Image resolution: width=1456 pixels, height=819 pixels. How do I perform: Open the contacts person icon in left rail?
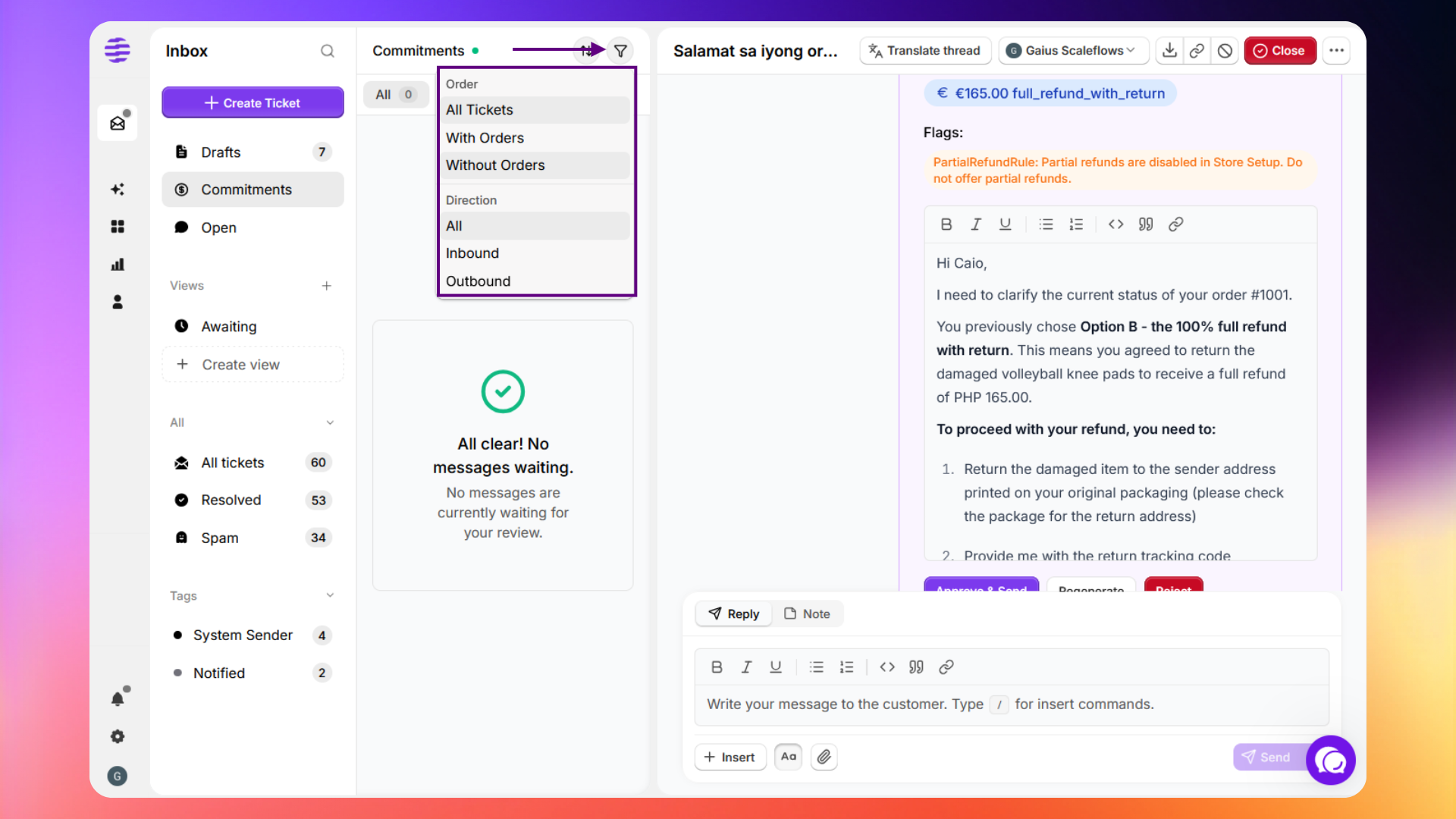pos(118,302)
